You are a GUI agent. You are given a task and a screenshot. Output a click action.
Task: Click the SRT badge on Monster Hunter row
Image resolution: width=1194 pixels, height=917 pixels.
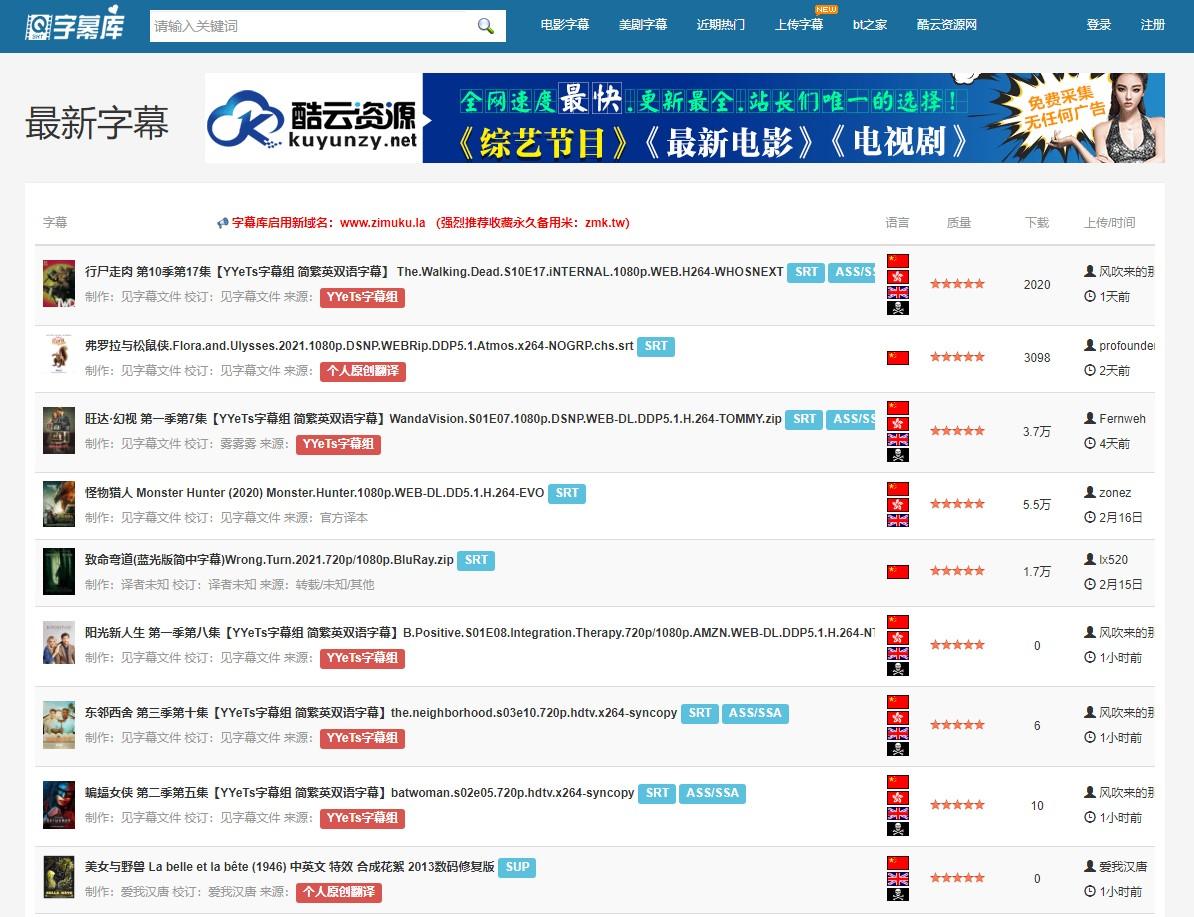pyautogui.click(x=567, y=493)
